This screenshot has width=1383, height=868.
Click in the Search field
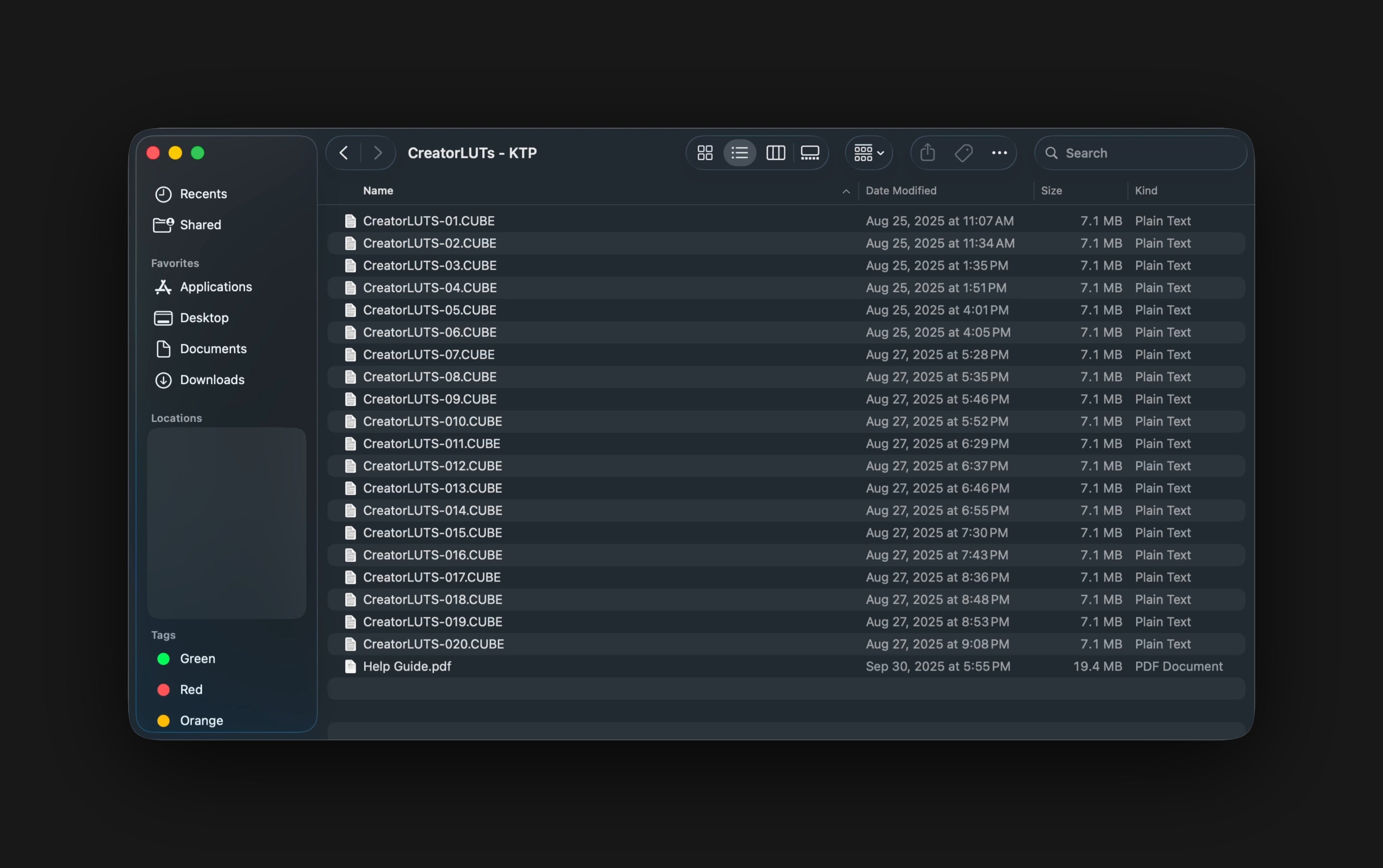pos(1143,153)
